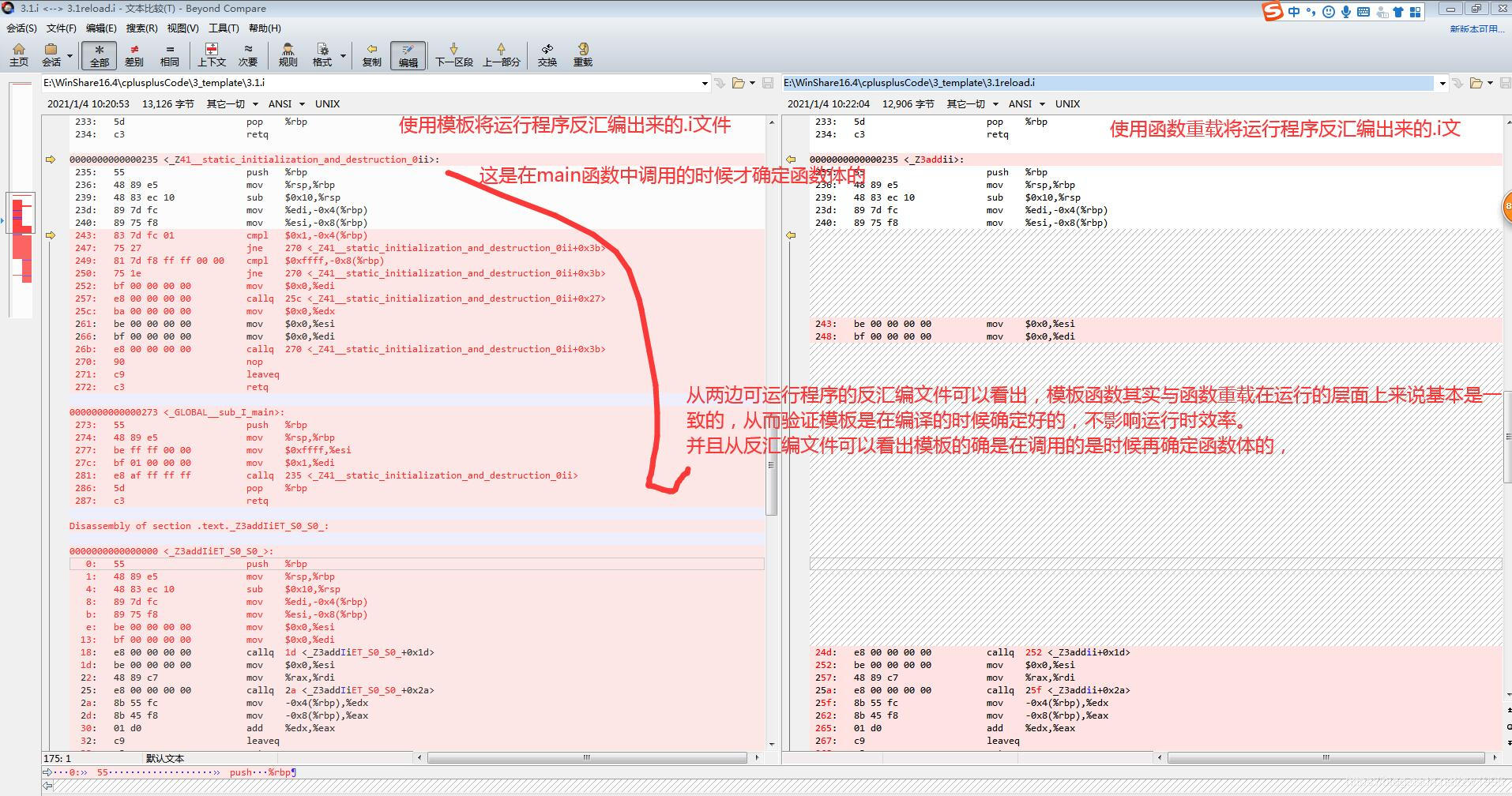Viewport: 1512px width, 796px height.
Task: Click left timestamp 2021/1/4 10:20:53
Action: (88, 103)
